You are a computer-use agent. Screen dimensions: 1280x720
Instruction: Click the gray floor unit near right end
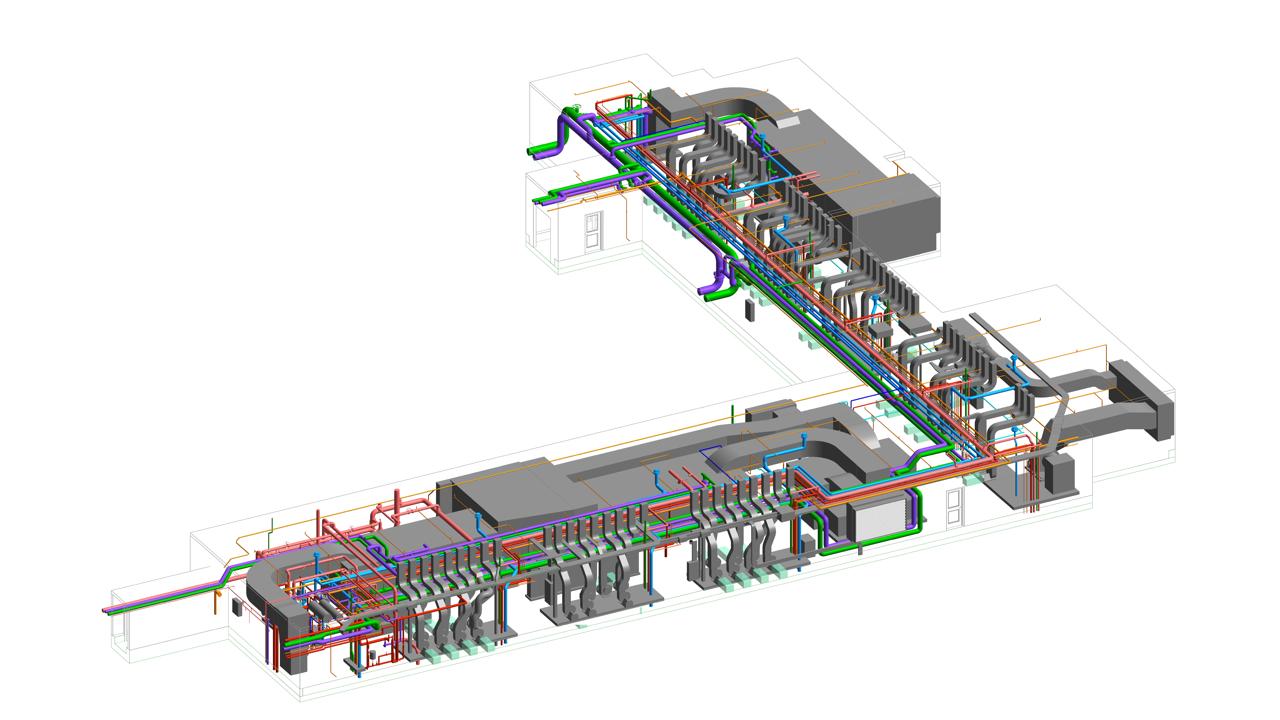1058,472
